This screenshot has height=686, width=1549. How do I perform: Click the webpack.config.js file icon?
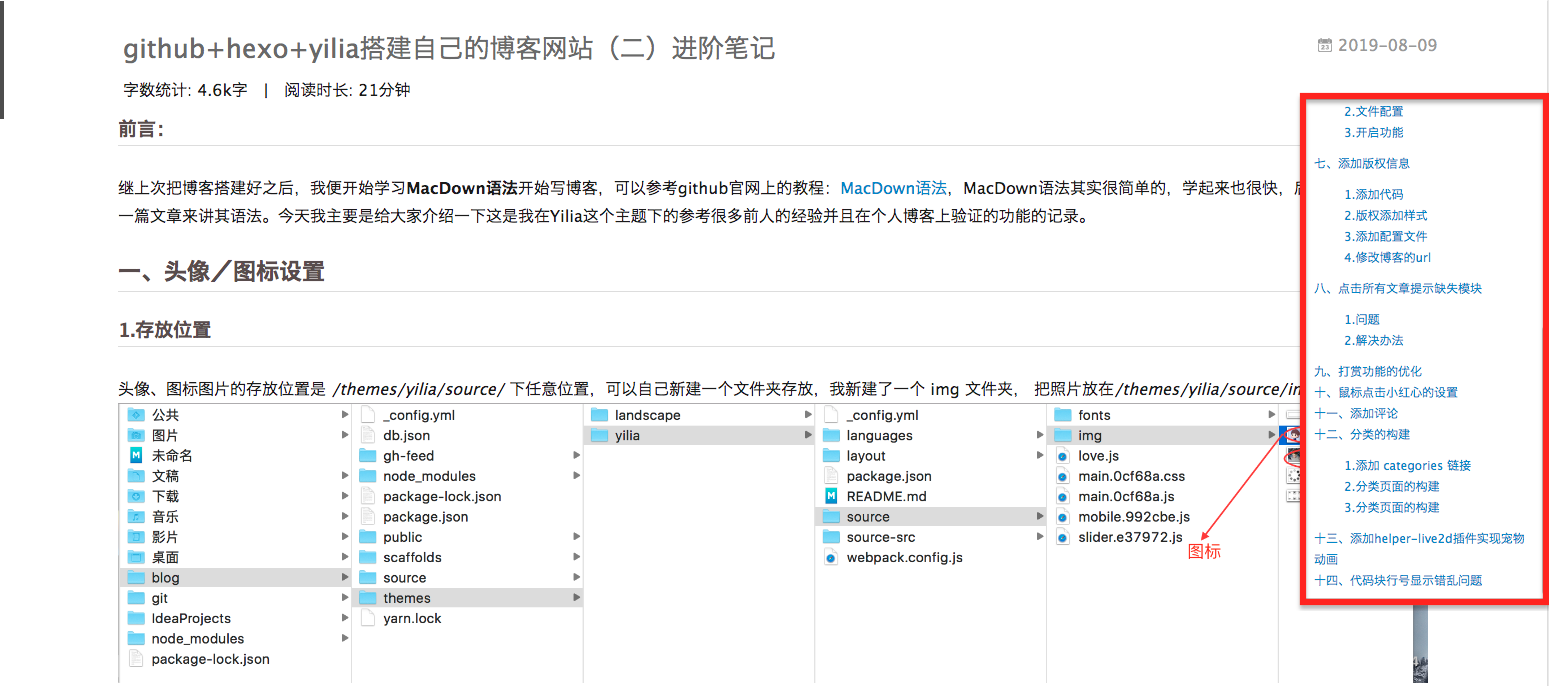coord(831,557)
